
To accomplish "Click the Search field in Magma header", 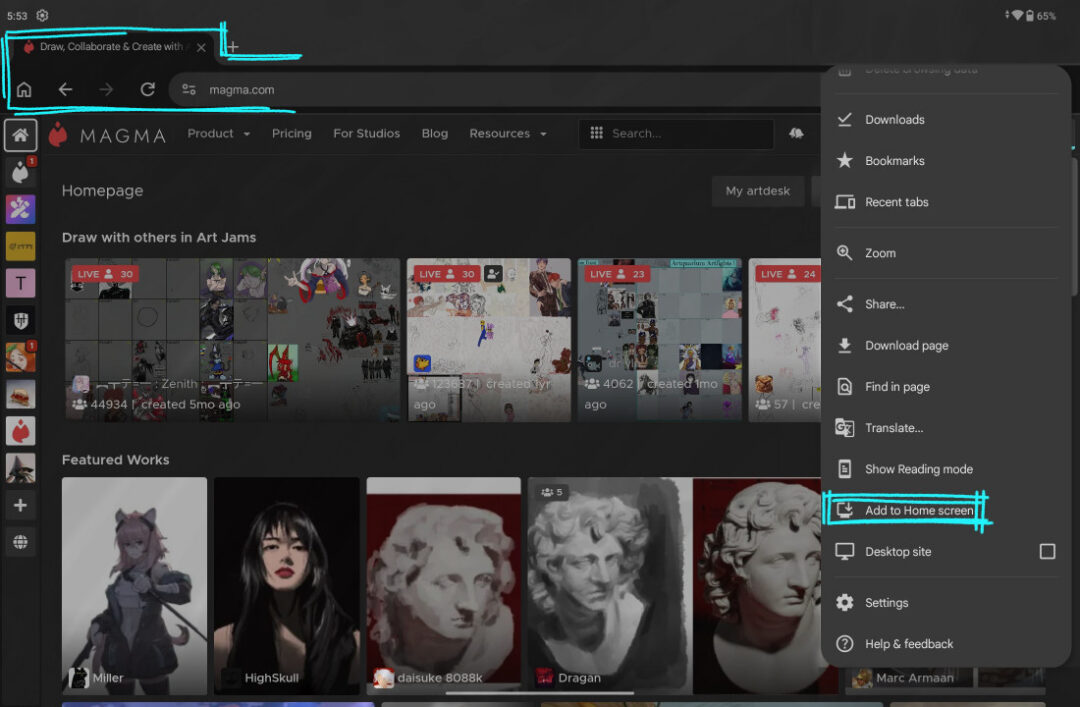I will [x=676, y=134].
